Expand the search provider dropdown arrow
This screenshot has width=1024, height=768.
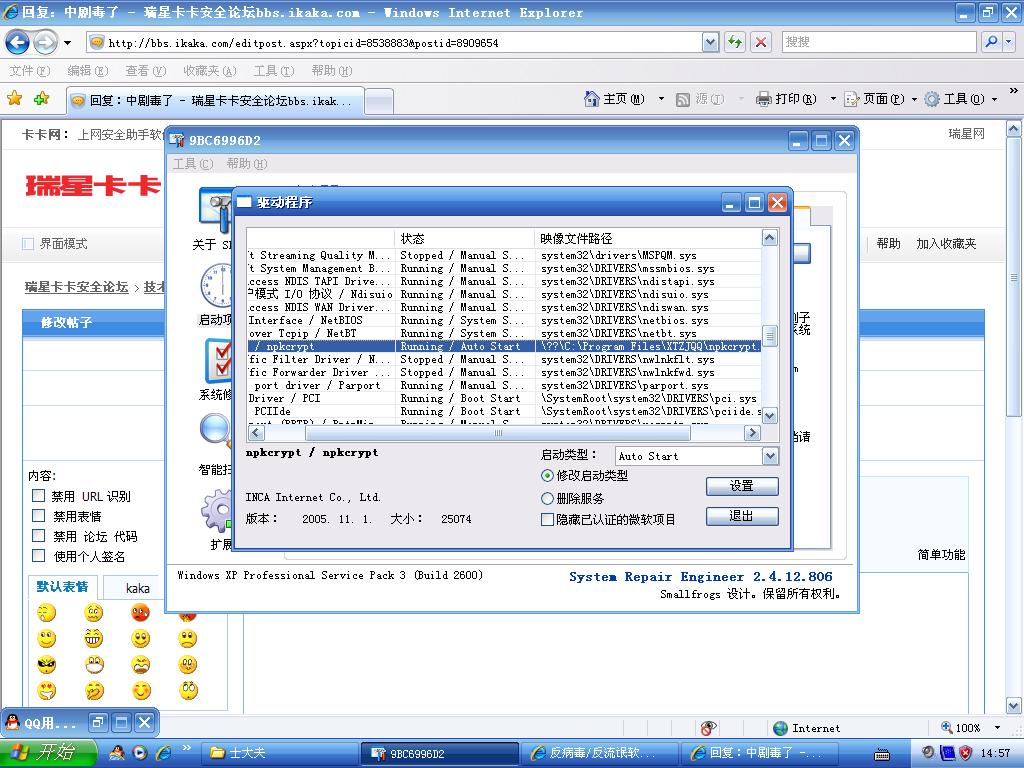(1009, 42)
